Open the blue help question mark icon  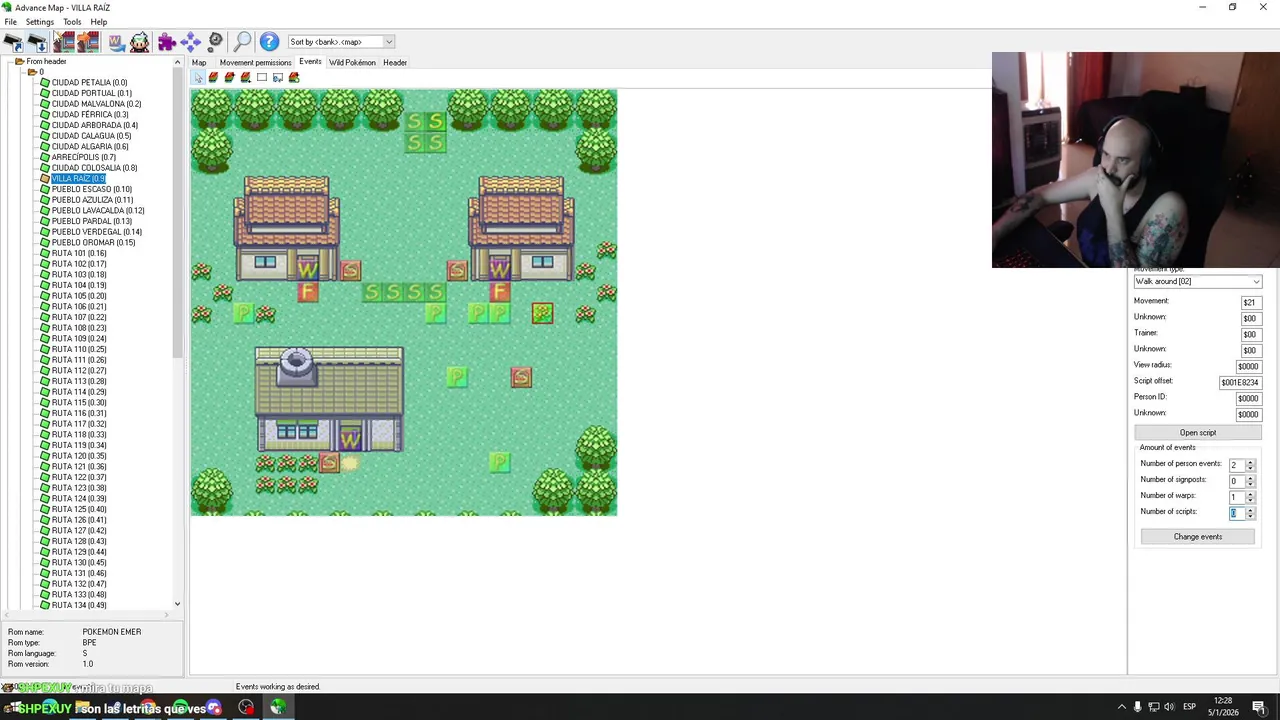coord(269,42)
